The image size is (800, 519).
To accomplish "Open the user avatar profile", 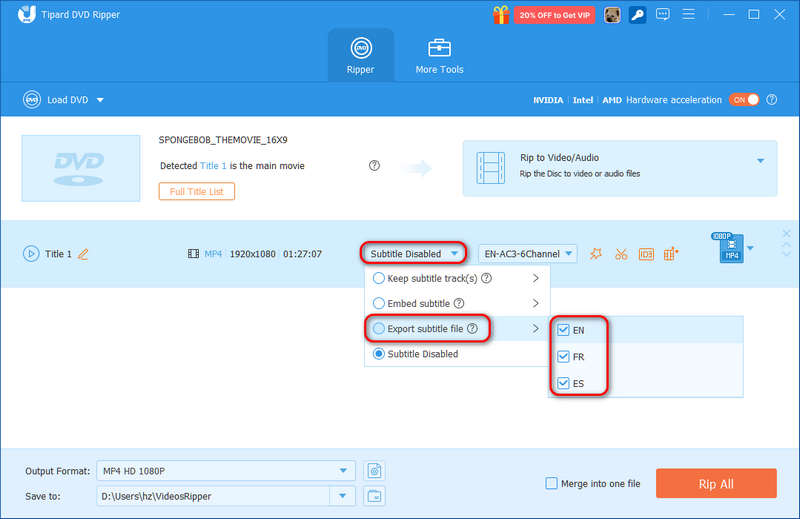I will tap(612, 15).
